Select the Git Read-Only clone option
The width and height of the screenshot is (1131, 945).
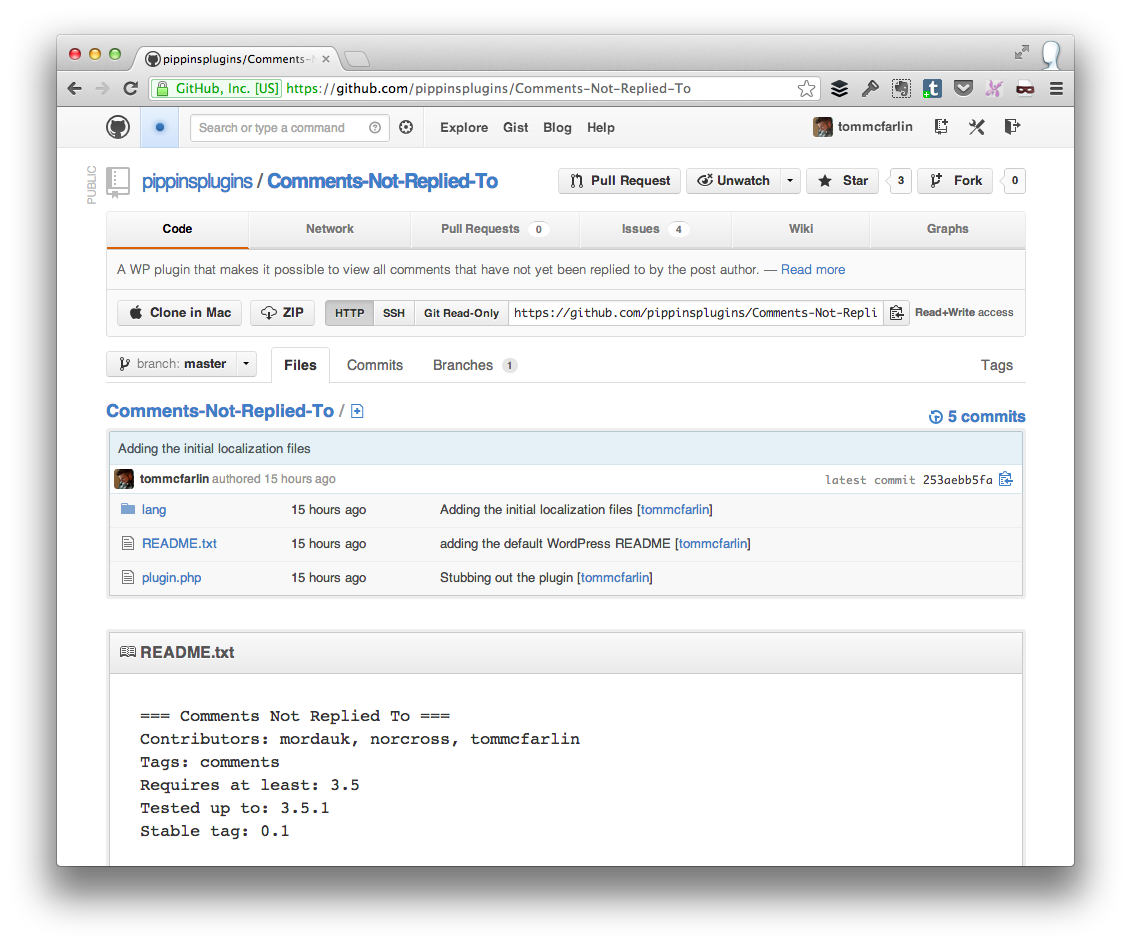pos(460,312)
